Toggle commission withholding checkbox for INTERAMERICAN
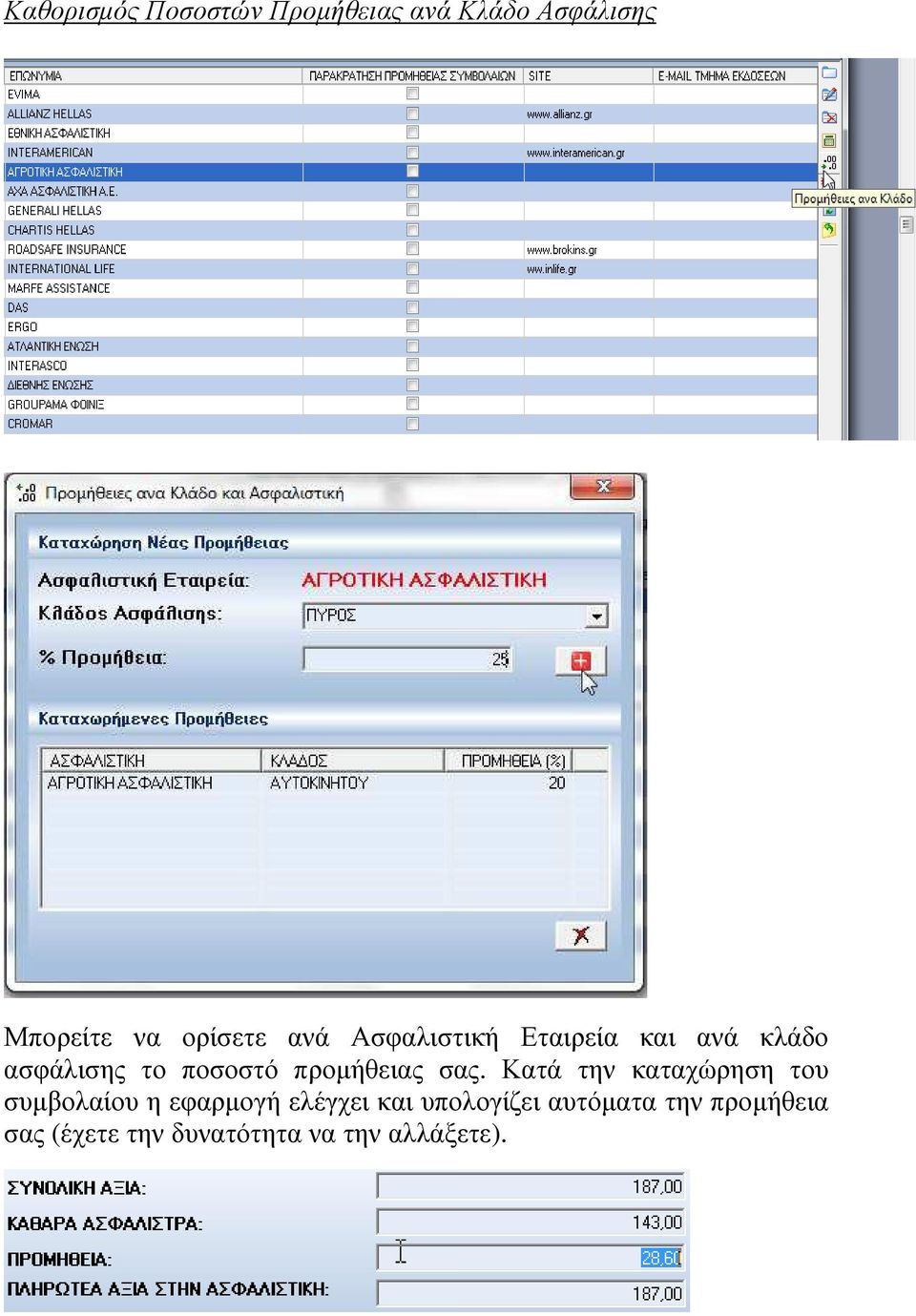This screenshot has width=916, height=1316. coord(412,152)
